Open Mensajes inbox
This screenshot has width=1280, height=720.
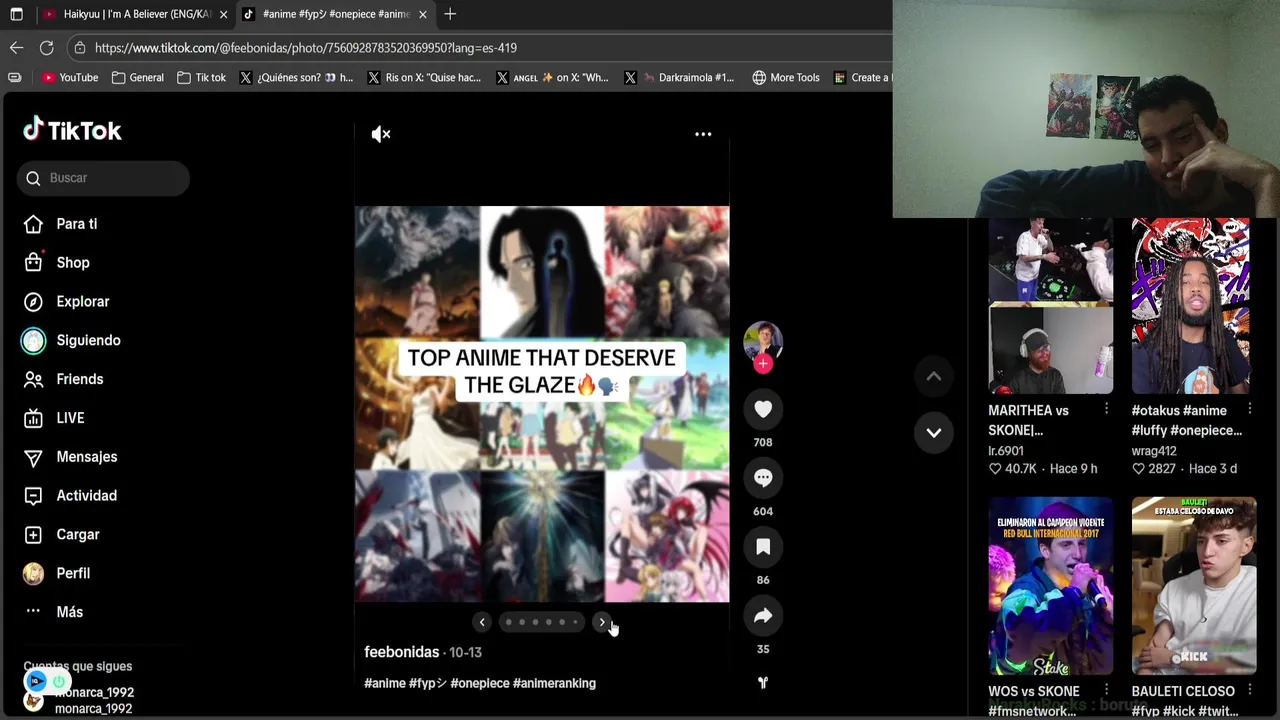[x=71, y=457]
